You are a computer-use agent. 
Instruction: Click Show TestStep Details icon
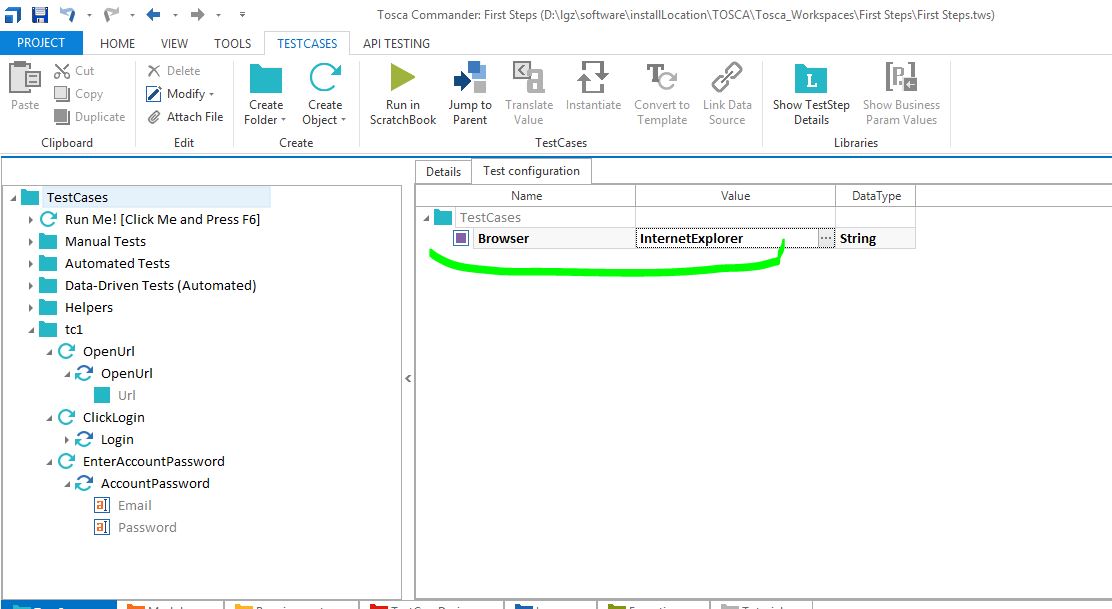(x=811, y=78)
